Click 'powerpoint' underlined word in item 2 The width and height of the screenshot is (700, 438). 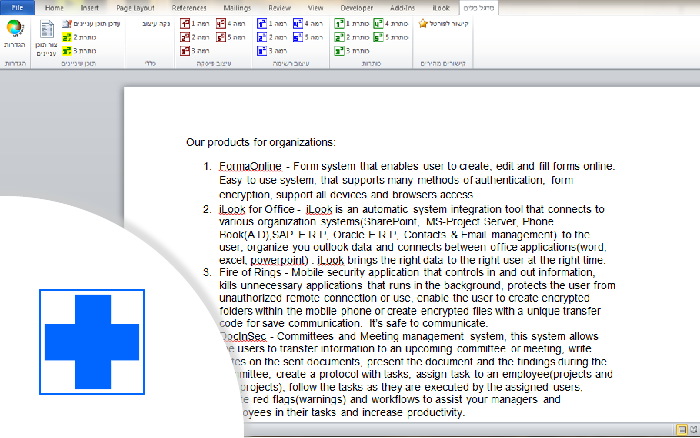pyautogui.click(x=279, y=260)
